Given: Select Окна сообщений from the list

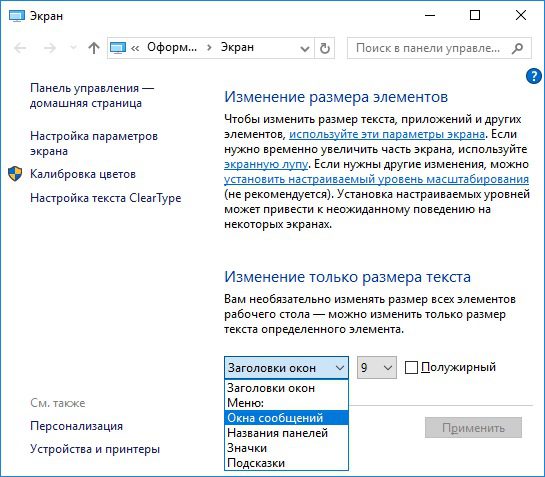Looking at the screenshot, I should coord(286,418).
